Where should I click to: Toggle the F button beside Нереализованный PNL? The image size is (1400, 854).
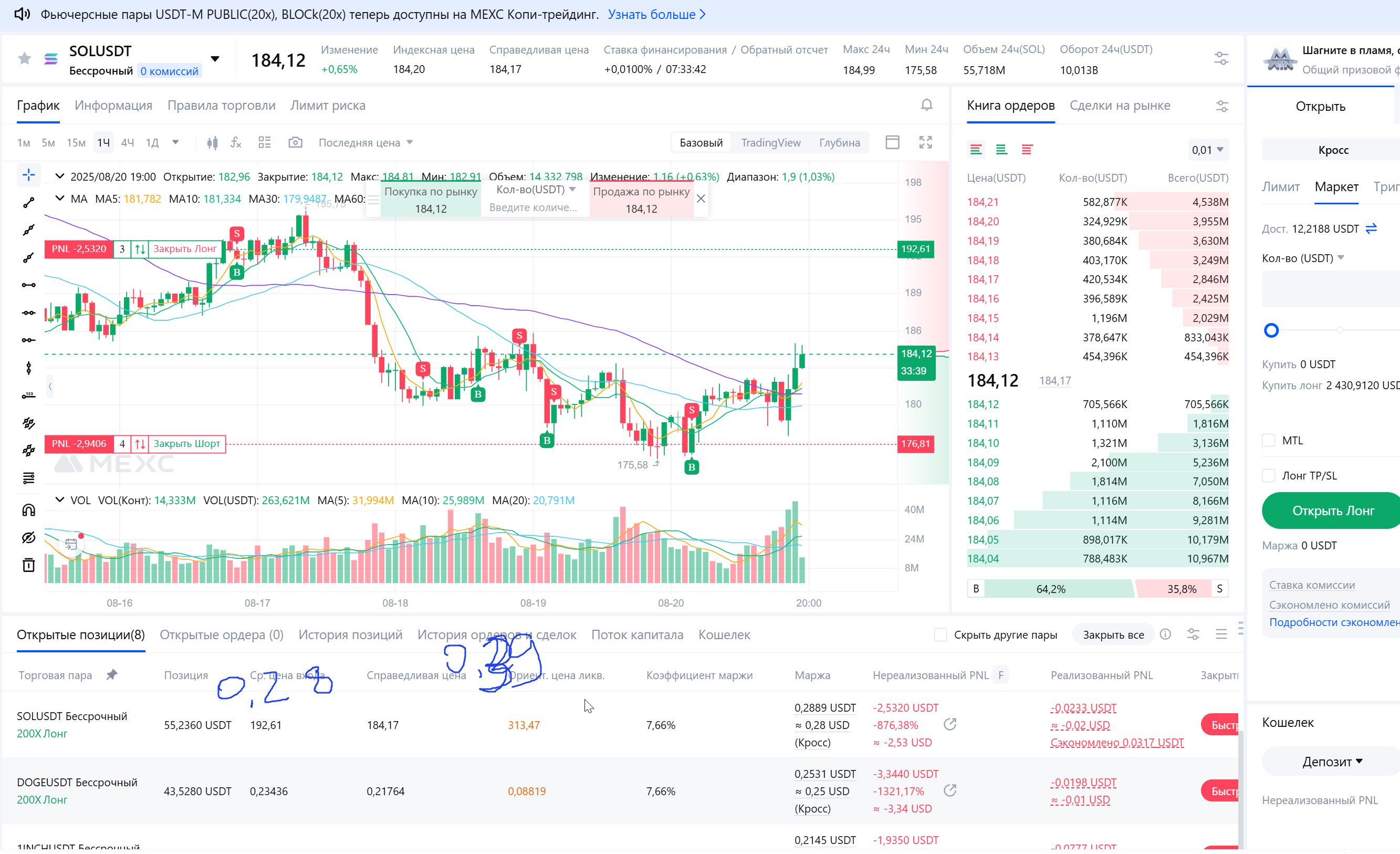point(1000,675)
